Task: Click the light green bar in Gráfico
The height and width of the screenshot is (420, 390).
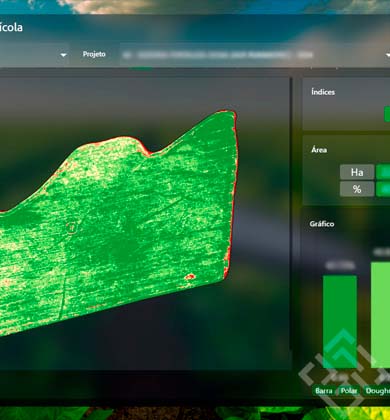Action: (380, 315)
